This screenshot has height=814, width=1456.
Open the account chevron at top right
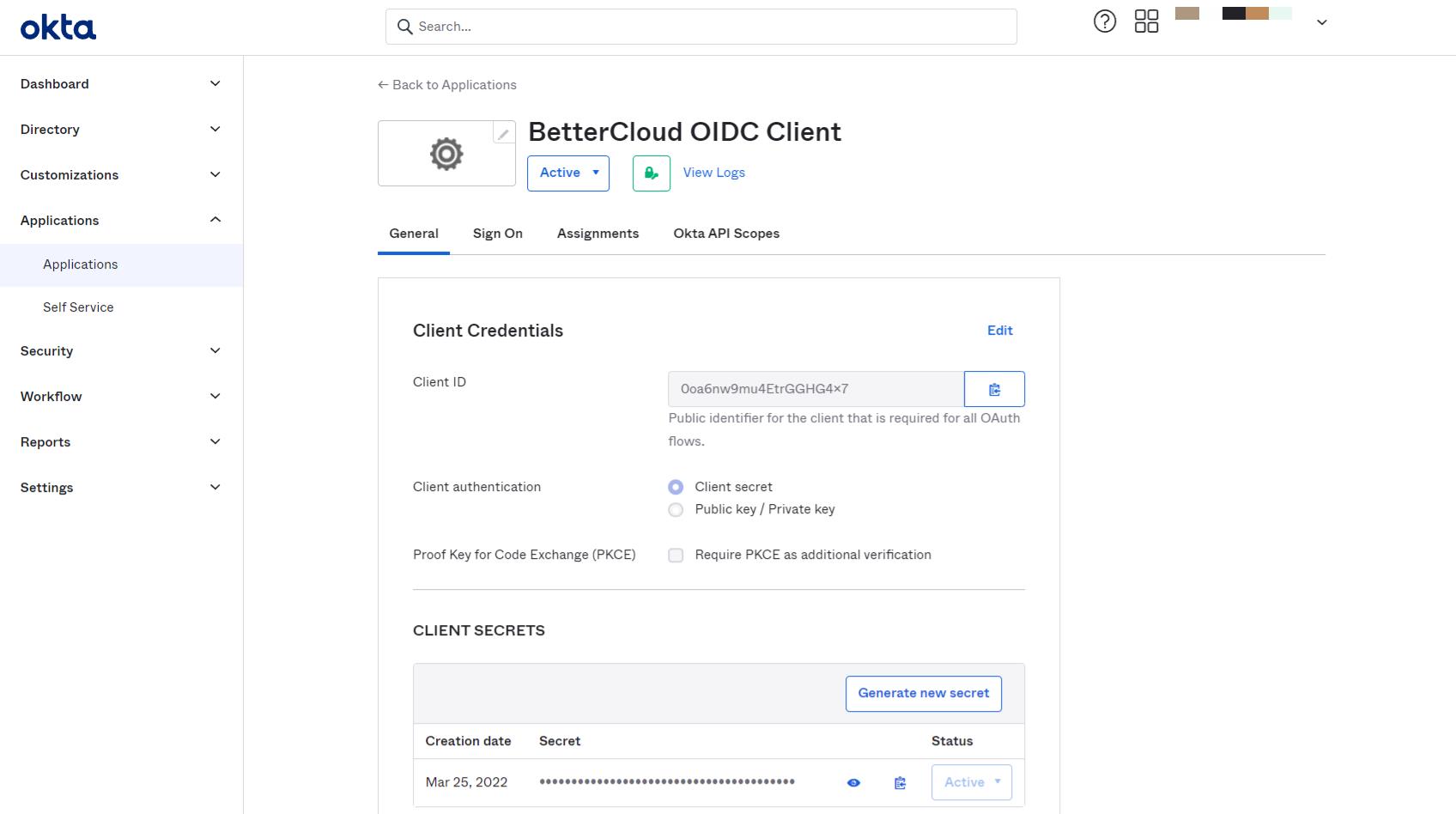1321,21
